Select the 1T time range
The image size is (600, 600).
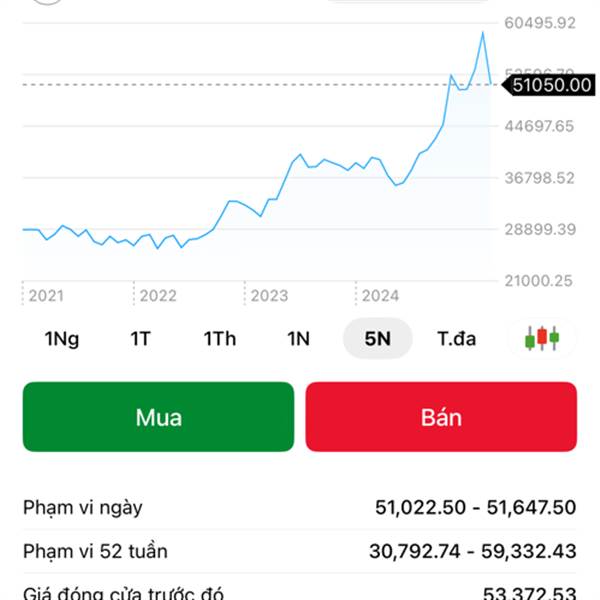click(x=140, y=338)
